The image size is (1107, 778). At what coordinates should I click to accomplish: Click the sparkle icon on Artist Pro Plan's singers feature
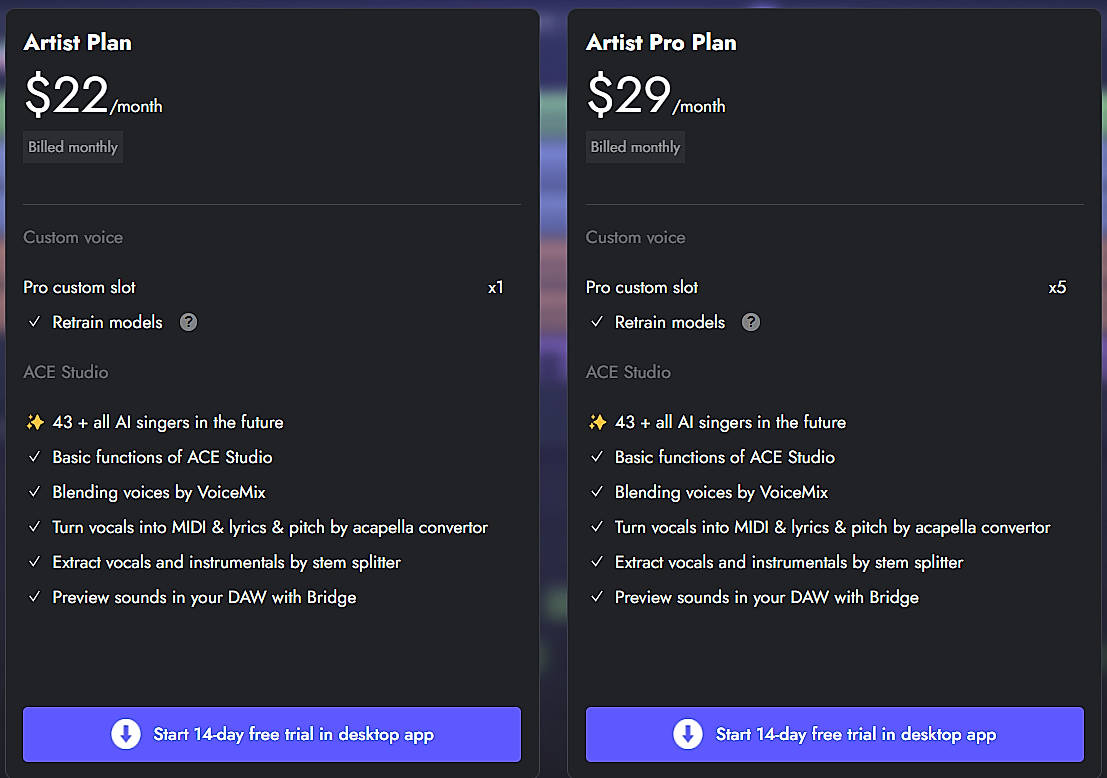coord(597,422)
